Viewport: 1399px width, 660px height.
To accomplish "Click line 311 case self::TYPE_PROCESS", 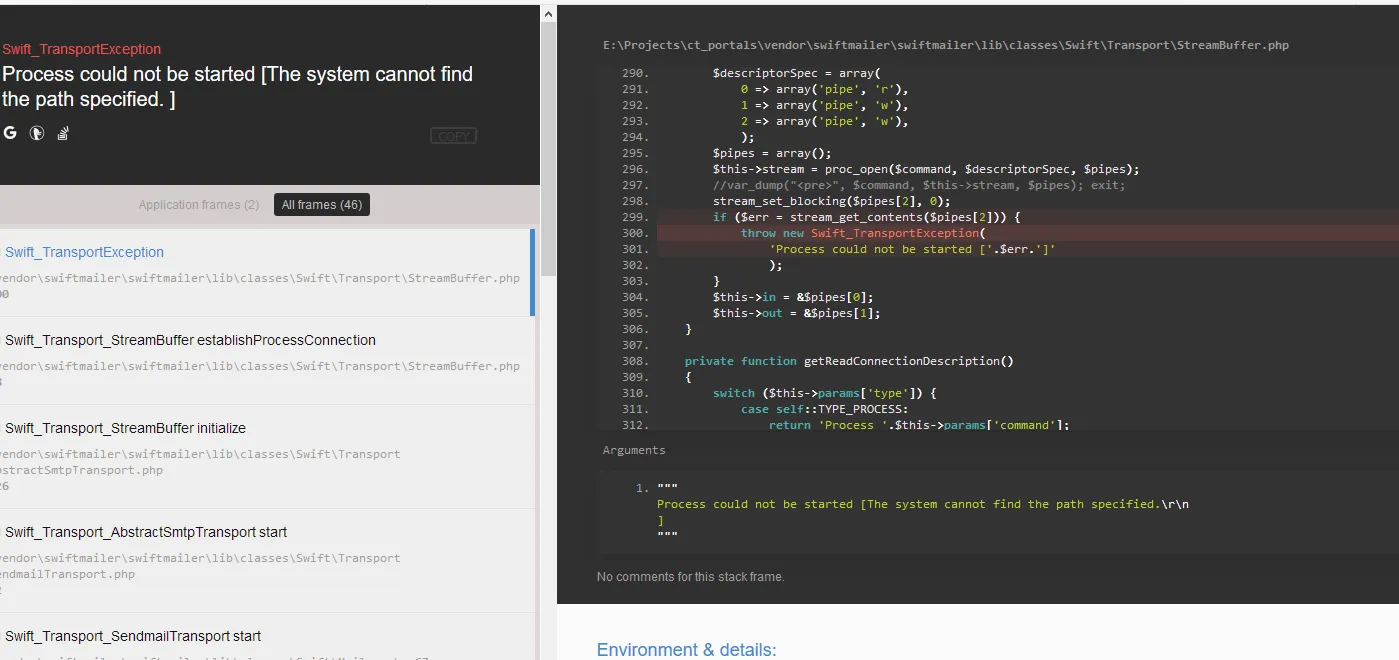I will 824,409.
